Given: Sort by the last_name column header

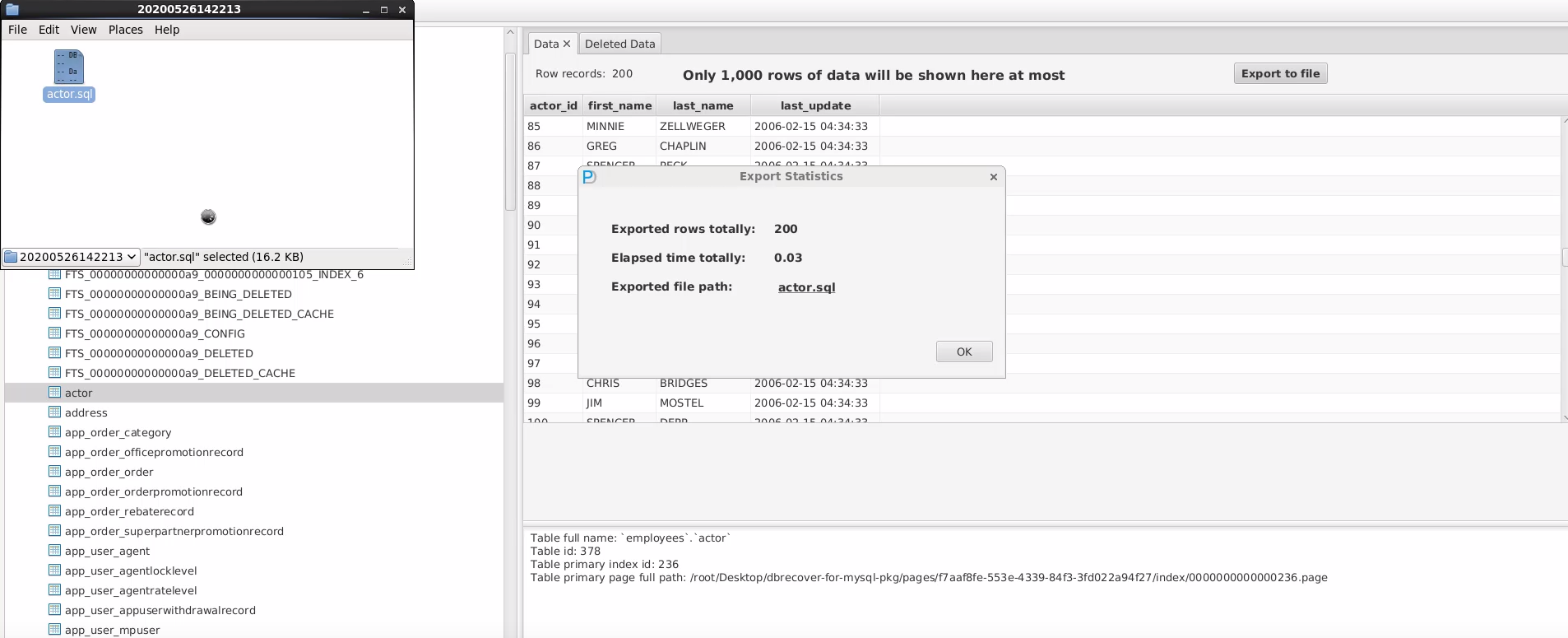Looking at the screenshot, I should pyautogui.click(x=703, y=105).
